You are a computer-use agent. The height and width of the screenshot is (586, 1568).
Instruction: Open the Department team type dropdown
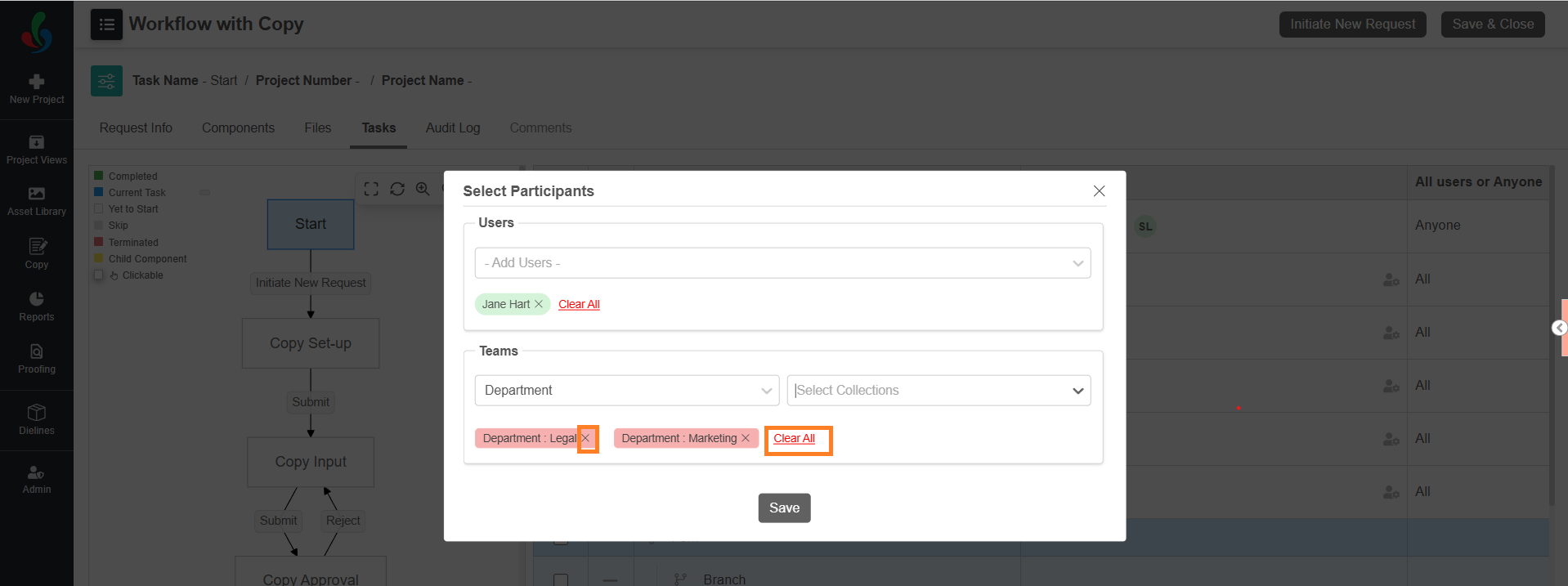[626, 391]
